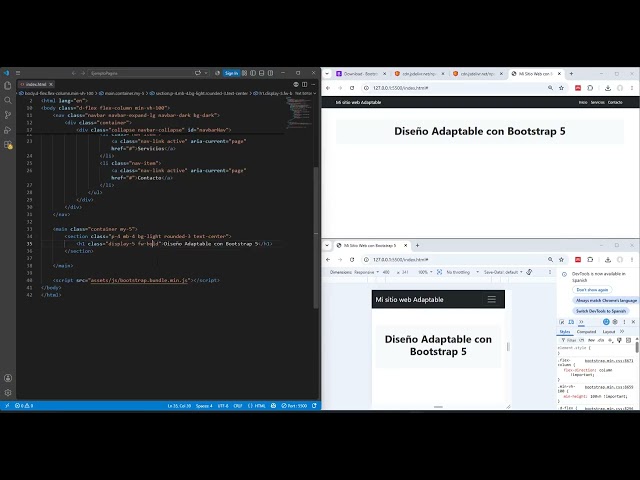
Task: Open the Source Control view in VS Code
Action: (8, 115)
